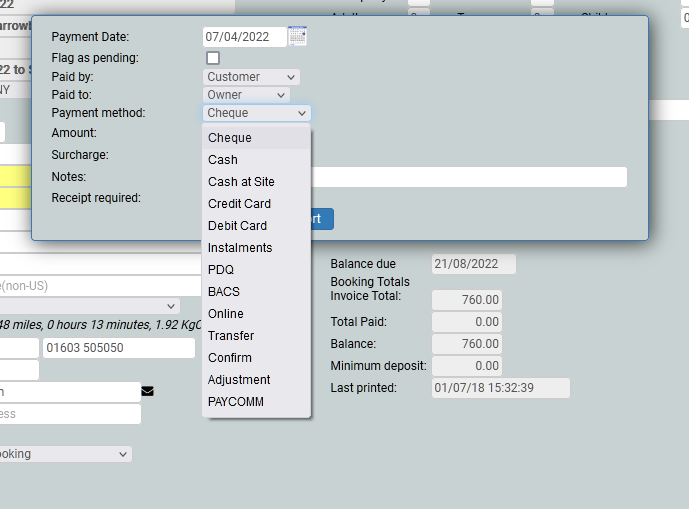Click into the Notes text field
689x509 pixels.
click(x=470, y=177)
